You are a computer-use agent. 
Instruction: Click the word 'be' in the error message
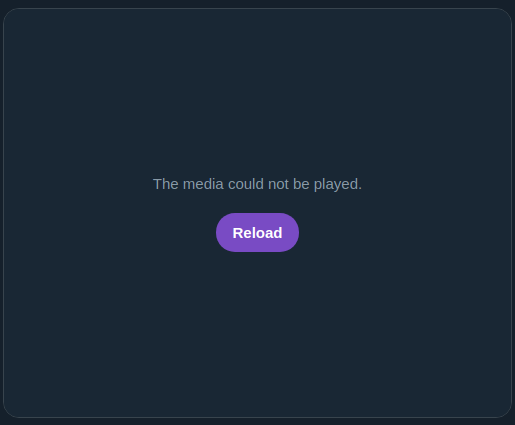[301, 184]
